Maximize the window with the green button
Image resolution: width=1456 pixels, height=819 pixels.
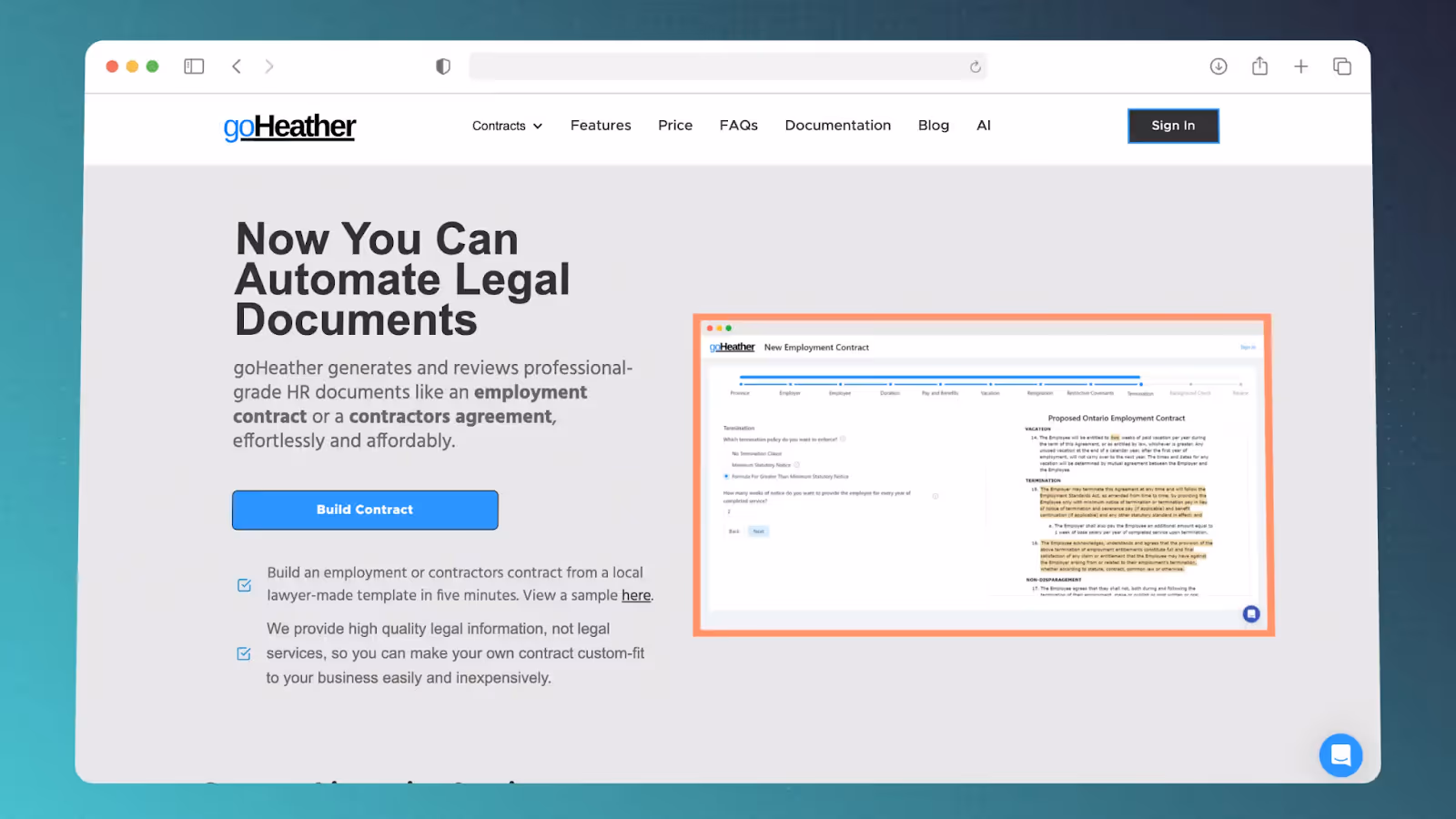click(x=153, y=66)
